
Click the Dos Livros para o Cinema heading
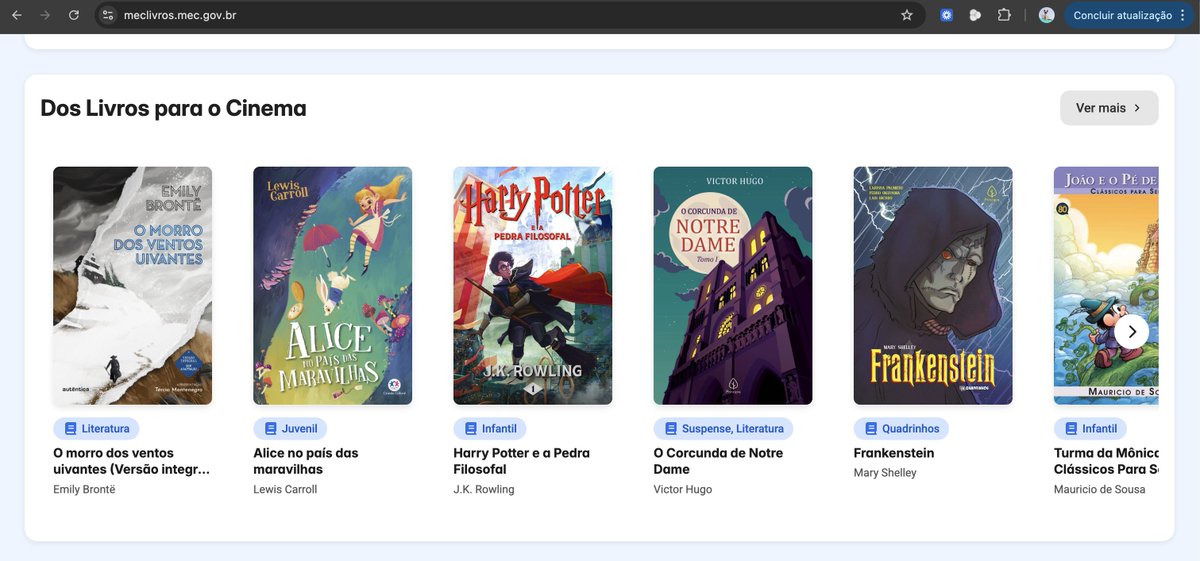173,108
